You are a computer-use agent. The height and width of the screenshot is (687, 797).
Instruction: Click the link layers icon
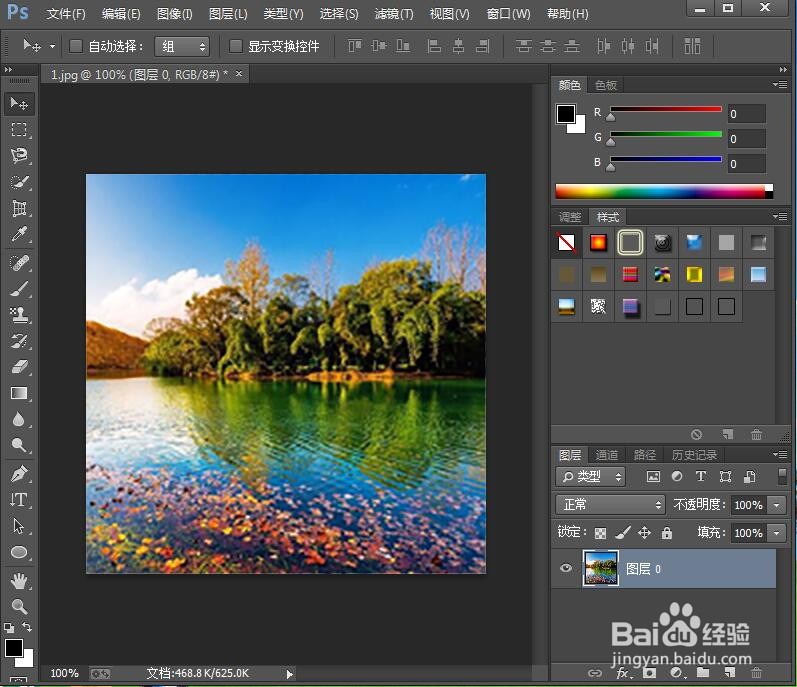pyautogui.click(x=595, y=673)
